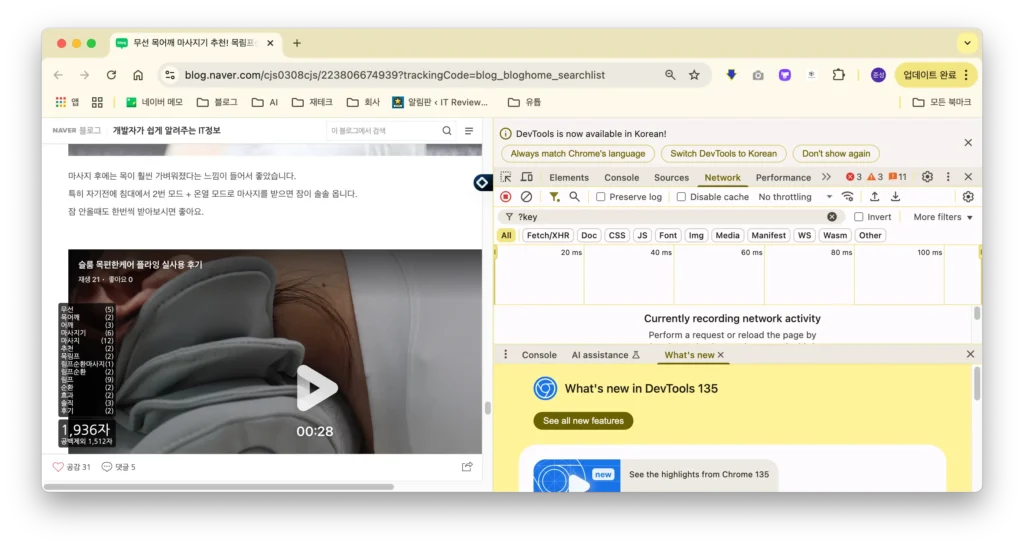
Task: Switch to the Performance tab
Action: point(783,178)
